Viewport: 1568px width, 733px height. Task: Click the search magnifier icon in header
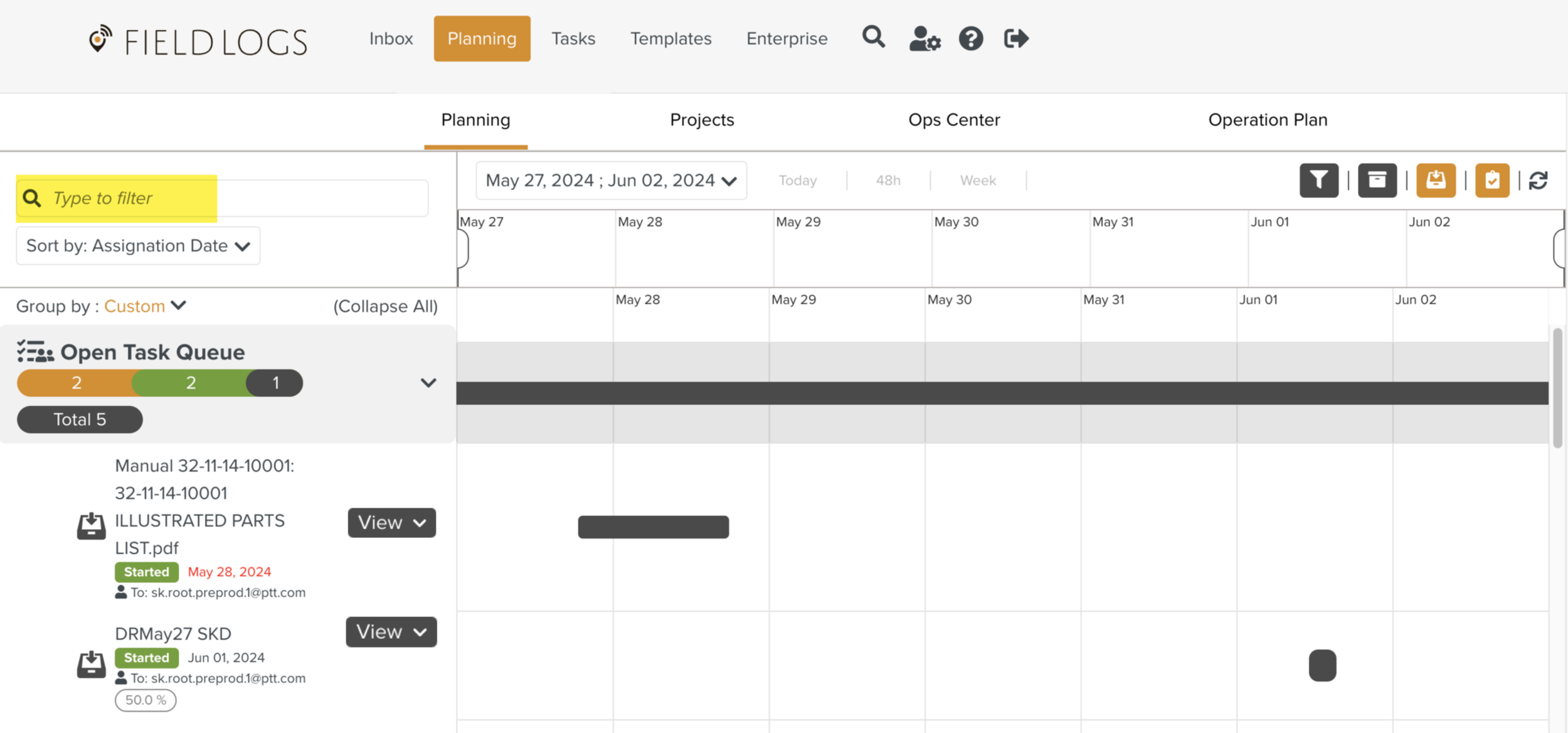(x=873, y=38)
